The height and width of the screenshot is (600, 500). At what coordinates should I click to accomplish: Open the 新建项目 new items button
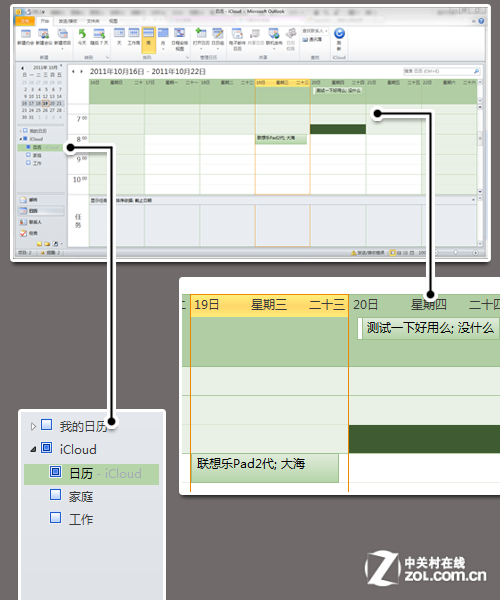62,38
